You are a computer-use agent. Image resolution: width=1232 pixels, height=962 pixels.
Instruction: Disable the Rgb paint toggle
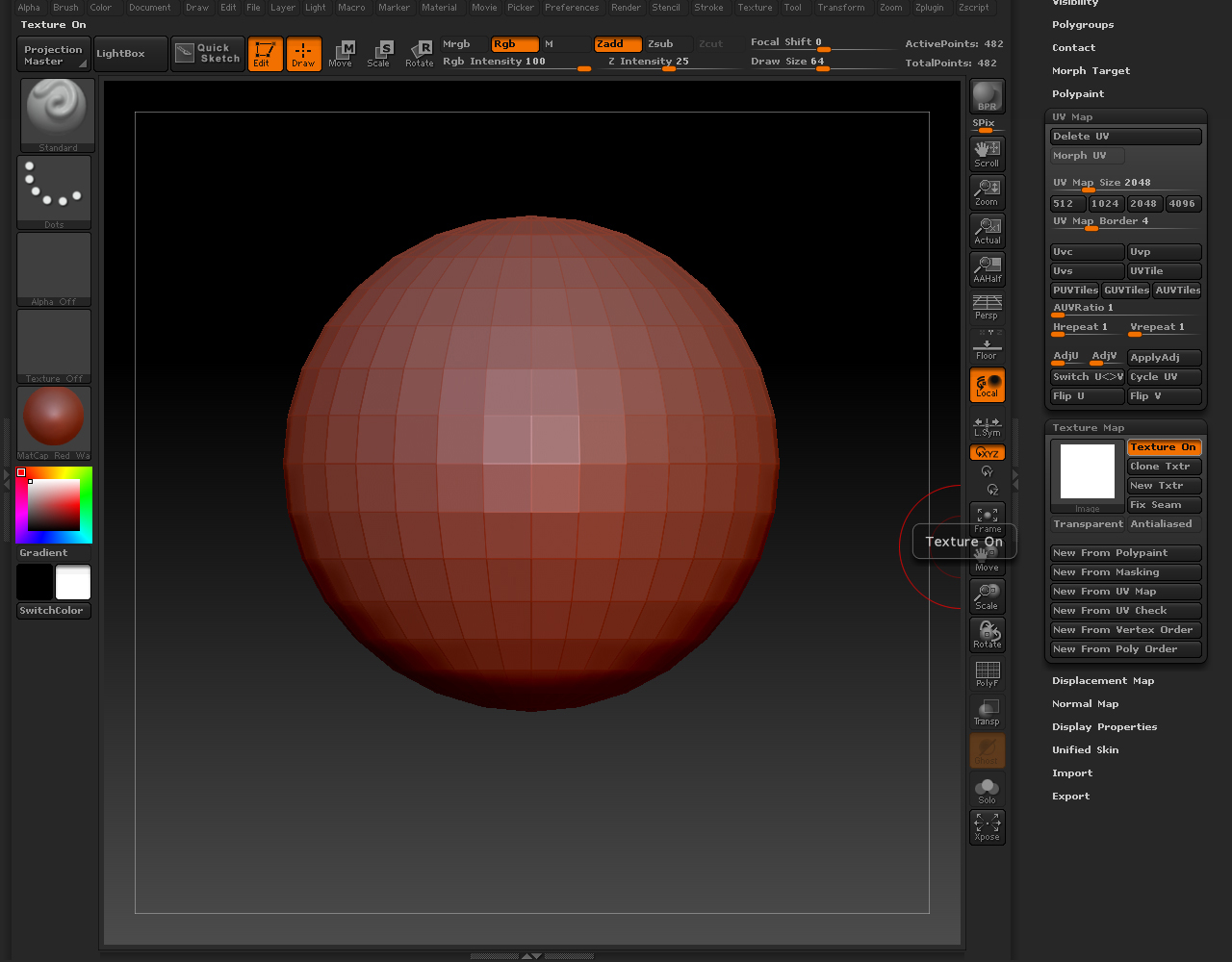[x=514, y=44]
